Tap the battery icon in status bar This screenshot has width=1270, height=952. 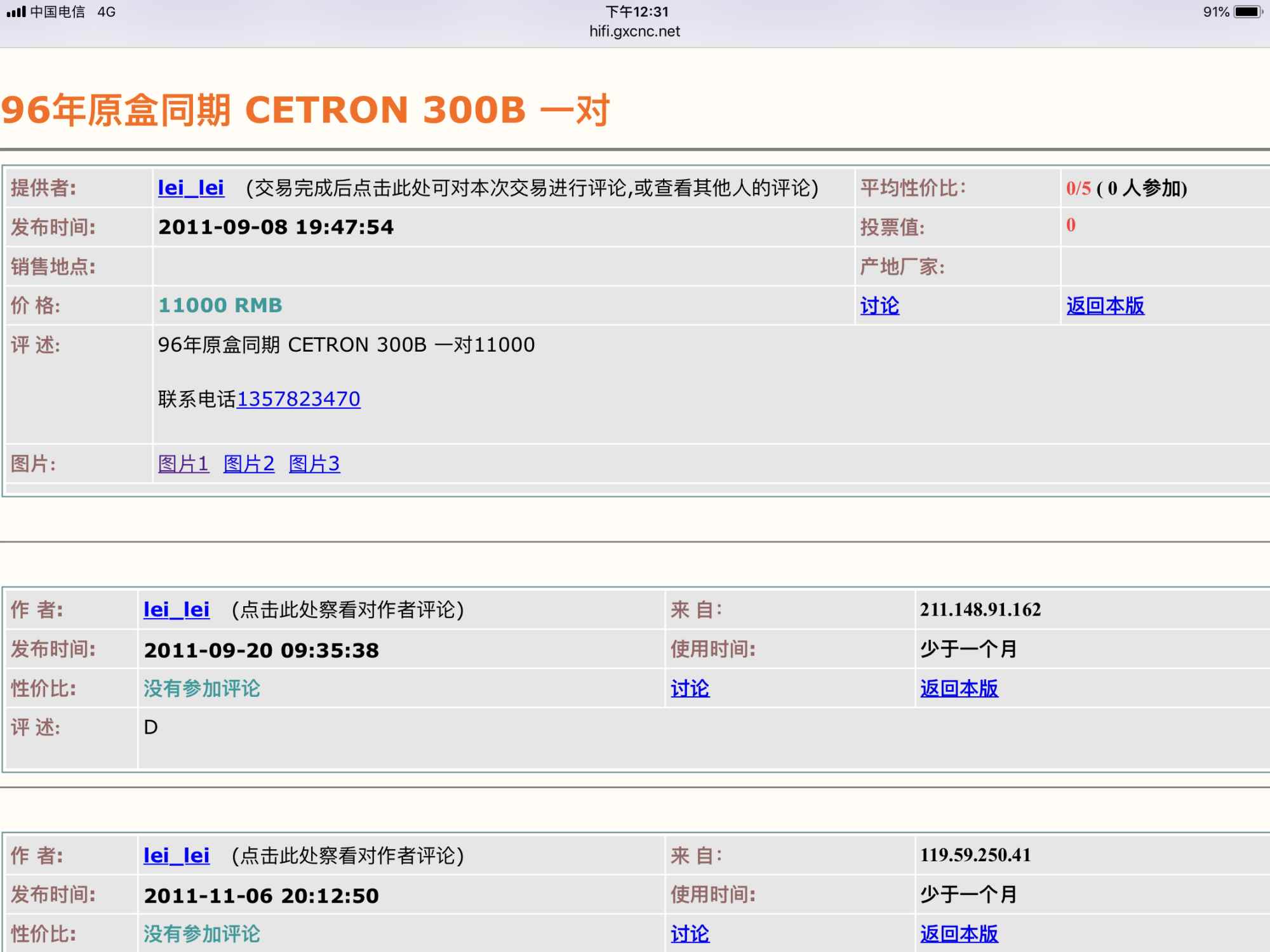click(1248, 12)
